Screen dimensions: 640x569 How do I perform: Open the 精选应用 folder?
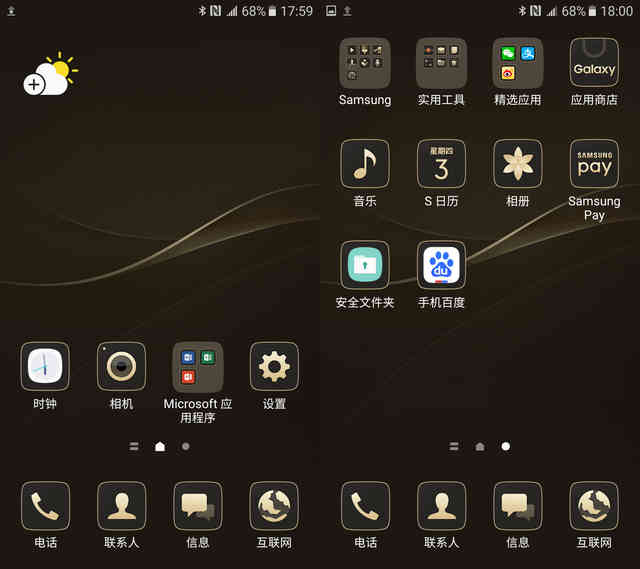(x=518, y=62)
